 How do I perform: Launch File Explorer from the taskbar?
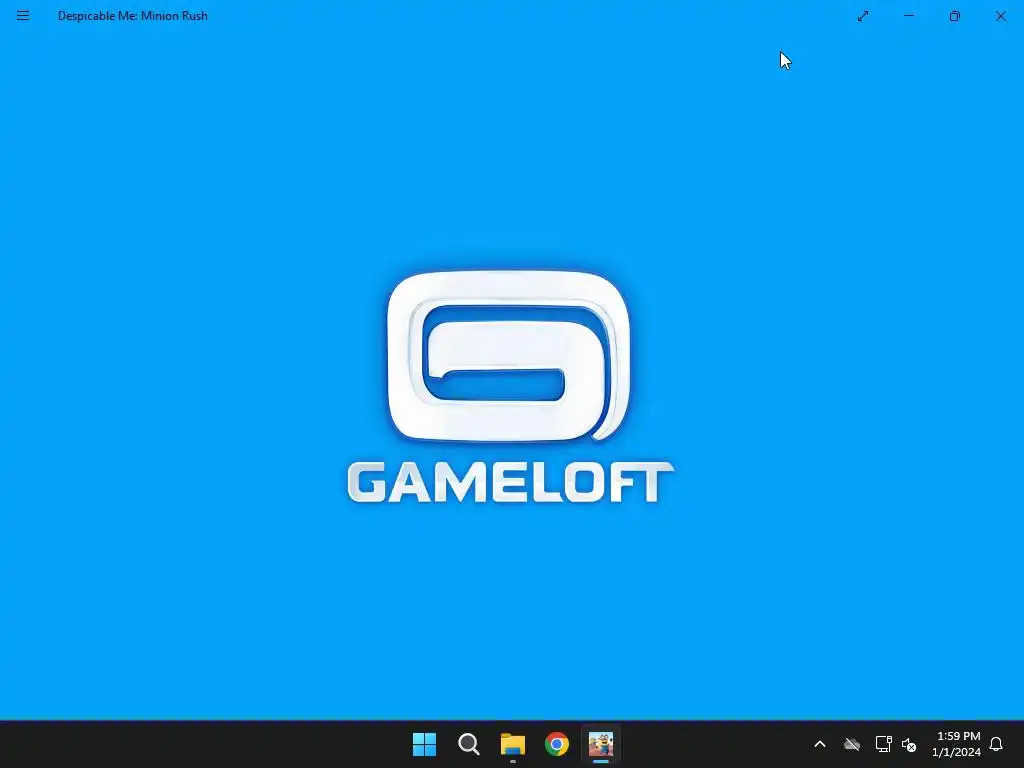[x=513, y=744]
